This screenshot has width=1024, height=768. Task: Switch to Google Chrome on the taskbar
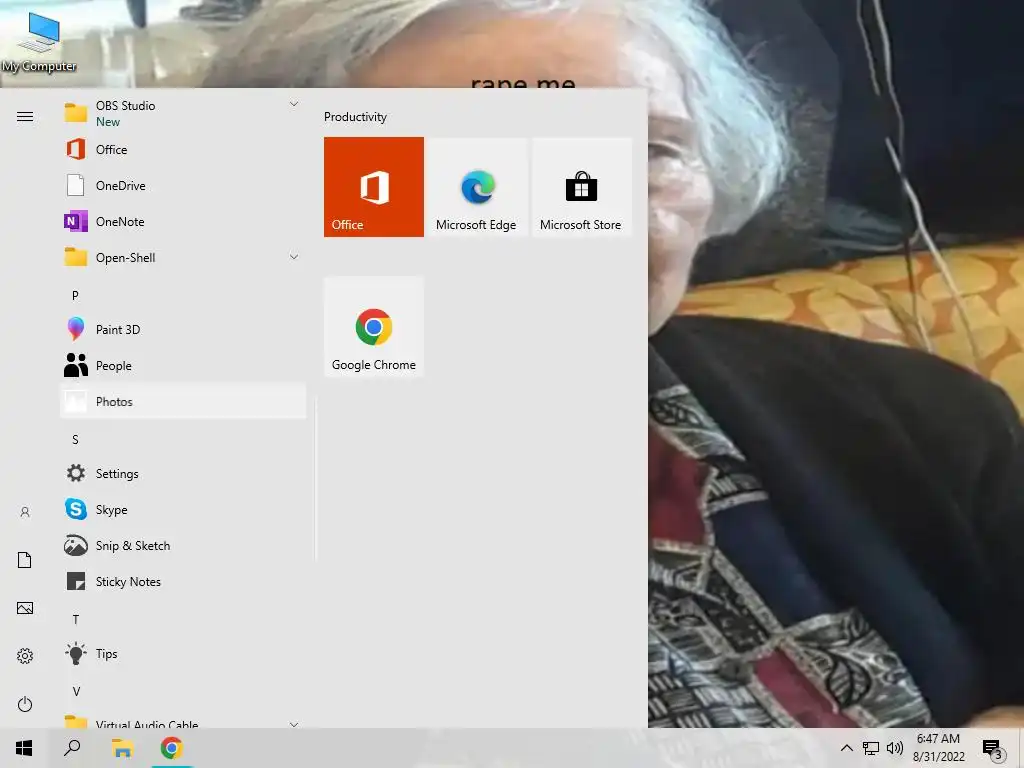[x=172, y=748]
